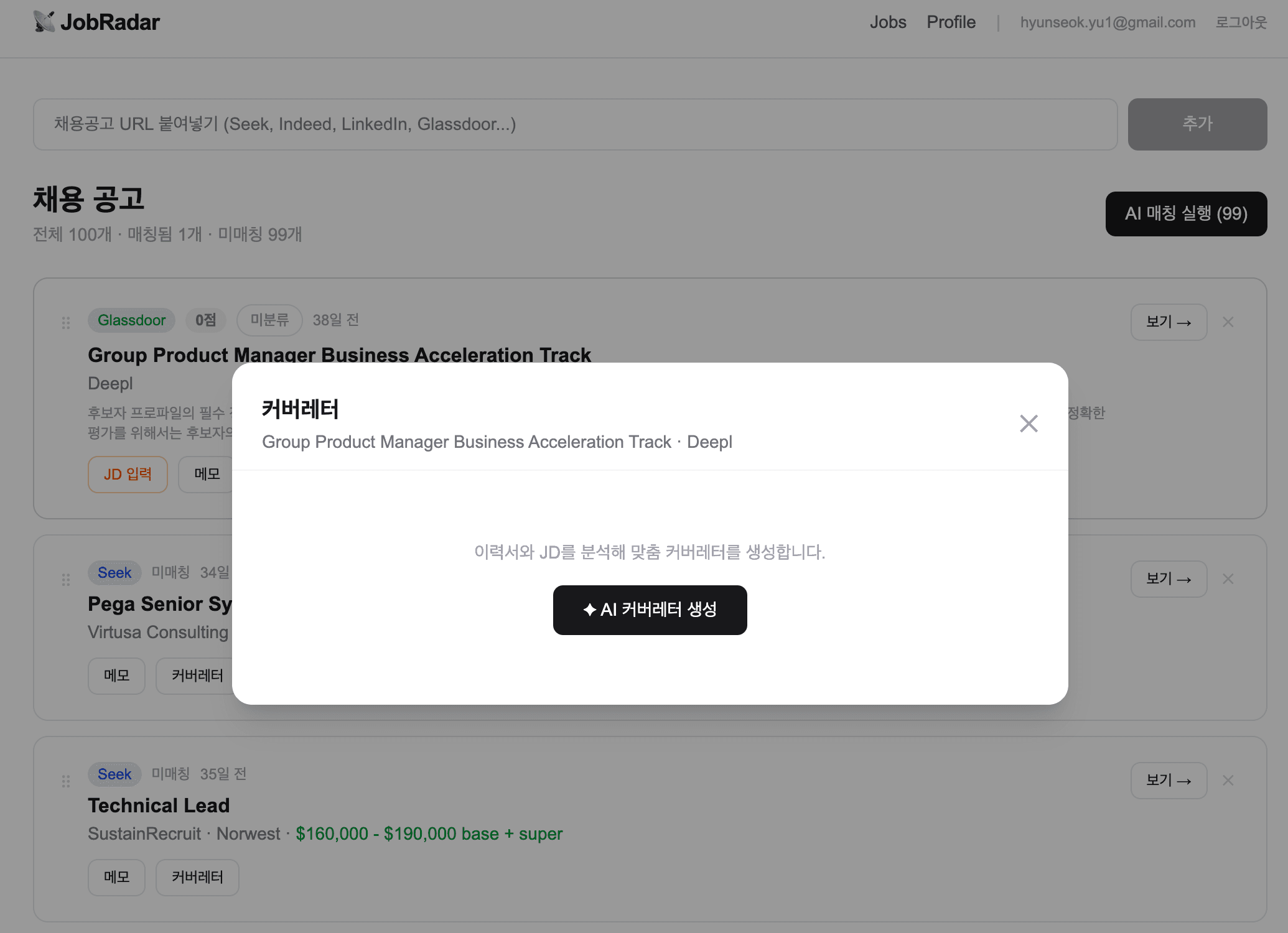The image size is (1288, 933).
Task: Click Seek tag on the Pega card
Action: 114,572
